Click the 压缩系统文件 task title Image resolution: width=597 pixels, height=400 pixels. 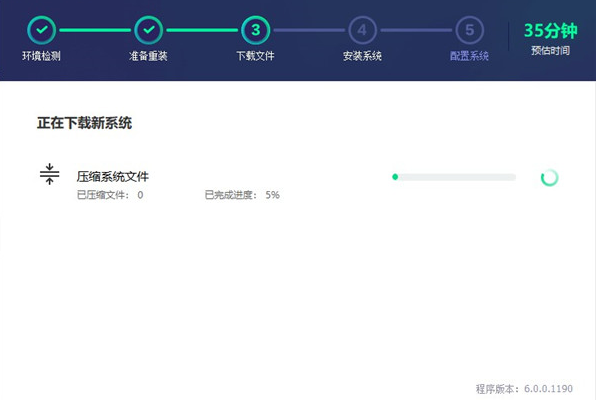[x=113, y=177]
